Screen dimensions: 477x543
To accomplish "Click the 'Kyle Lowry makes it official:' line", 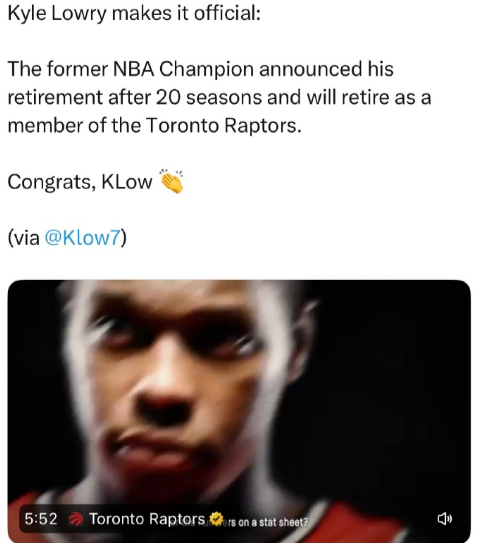I will (x=134, y=14).
